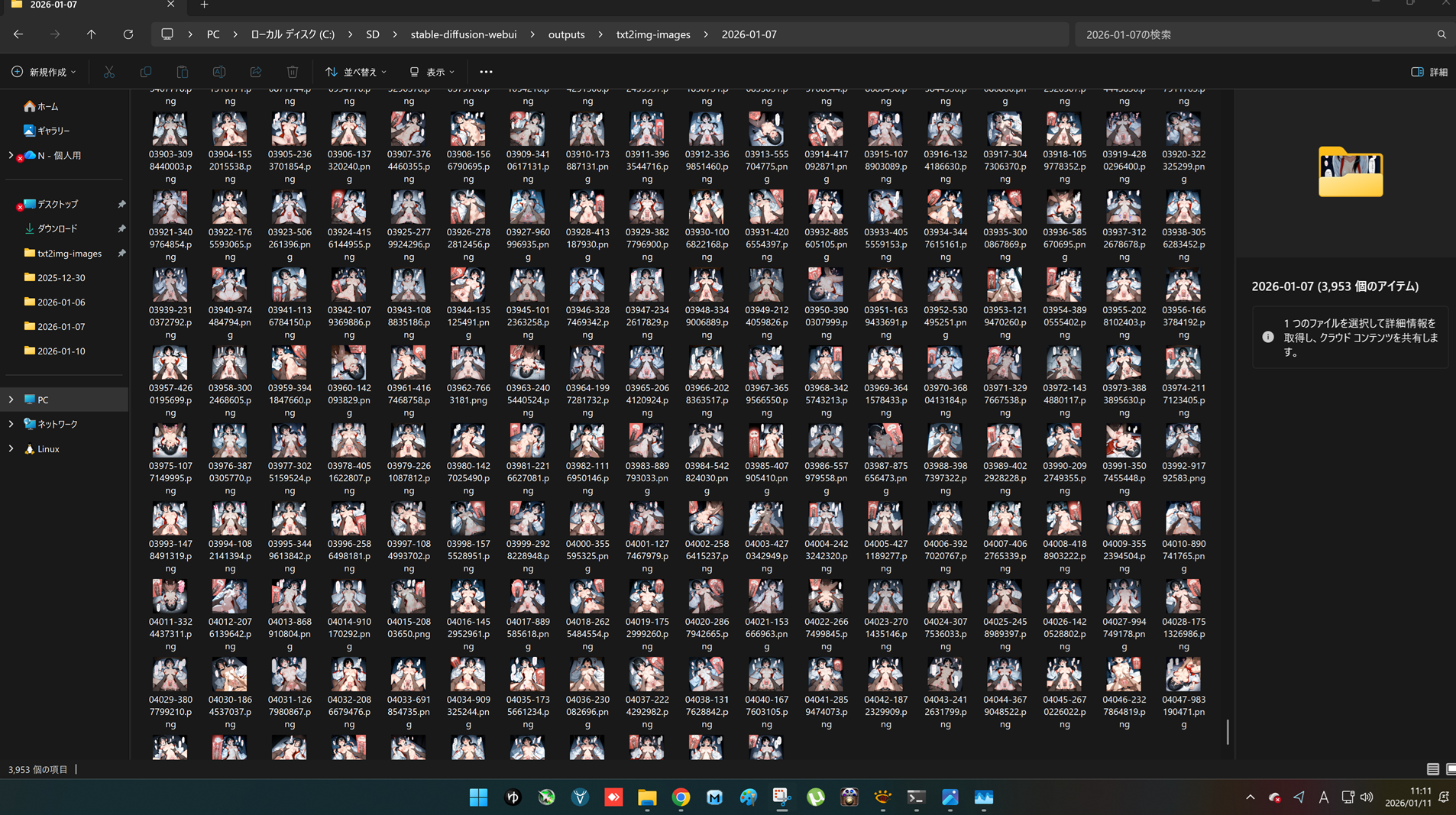The width and height of the screenshot is (1456, 815).
Task: Click the 新規作成 new button
Action: click(x=44, y=72)
